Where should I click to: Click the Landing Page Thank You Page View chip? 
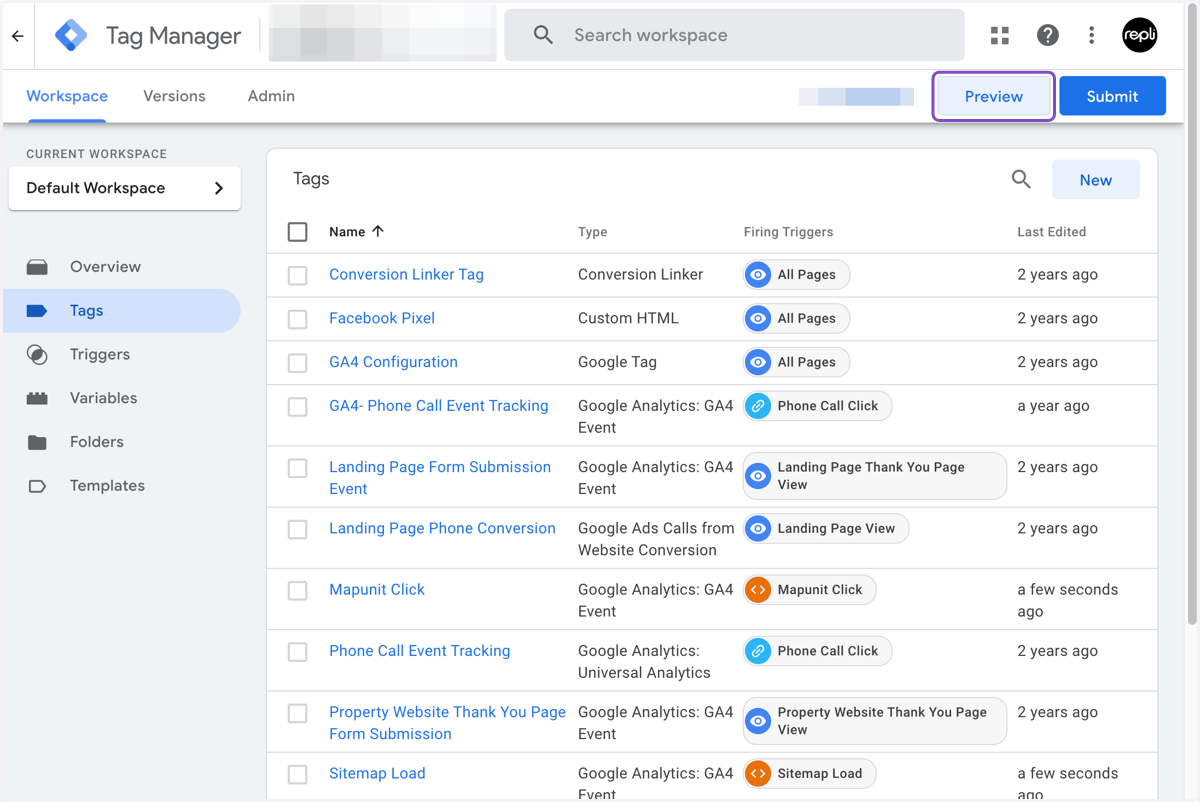click(874, 476)
